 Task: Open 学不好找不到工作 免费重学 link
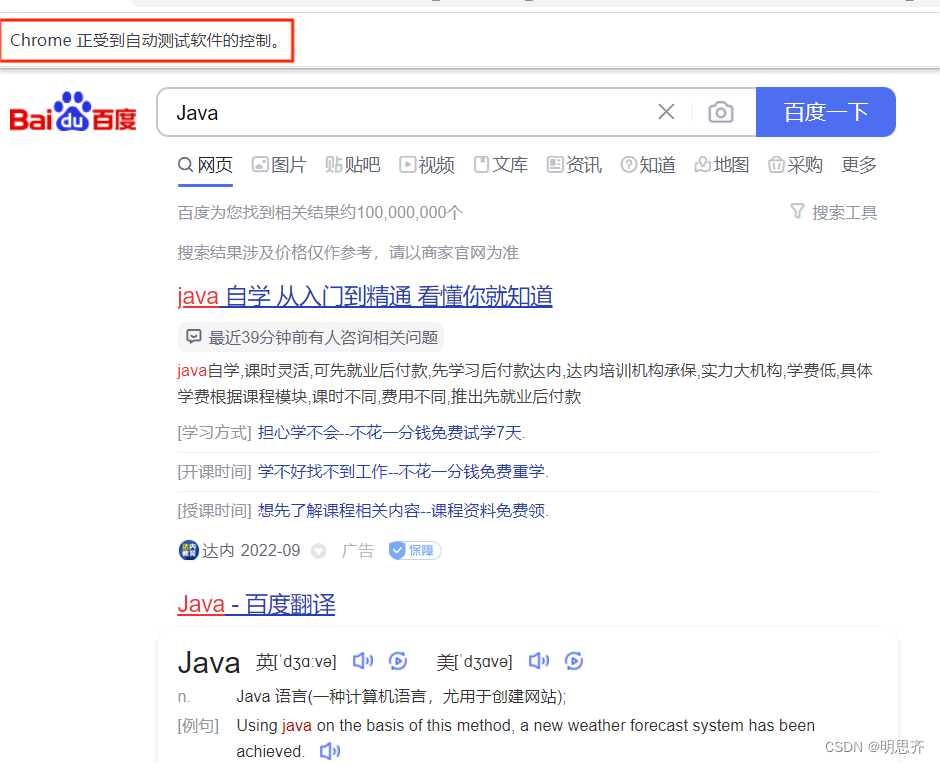coord(403,472)
